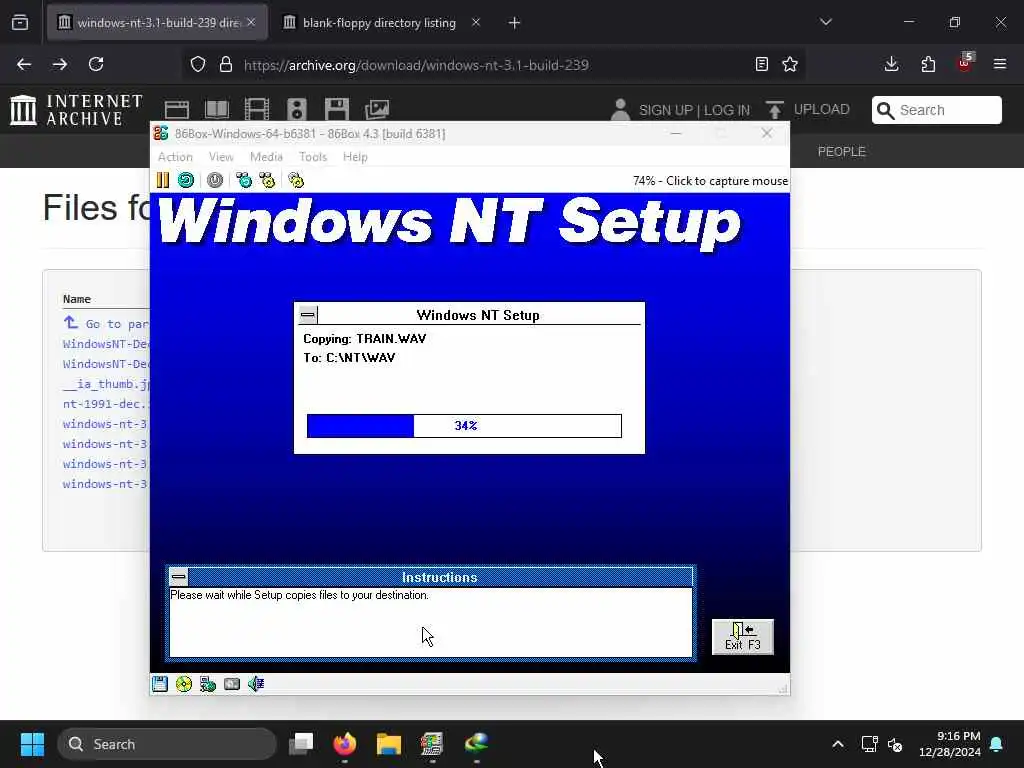Click the Internet Archive search field
Image resolution: width=1024 pixels, height=768 pixels.
tap(936, 110)
